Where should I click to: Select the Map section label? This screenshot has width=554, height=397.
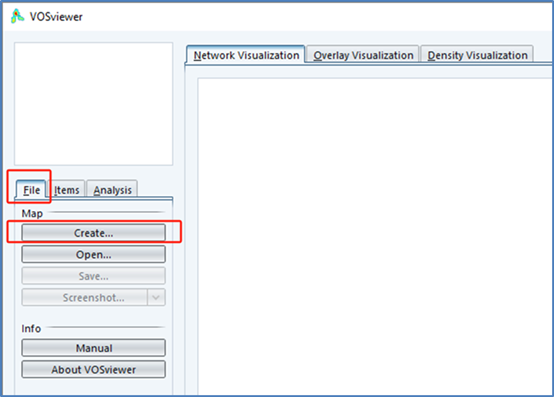pyautogui.click(x=32, y=213)
